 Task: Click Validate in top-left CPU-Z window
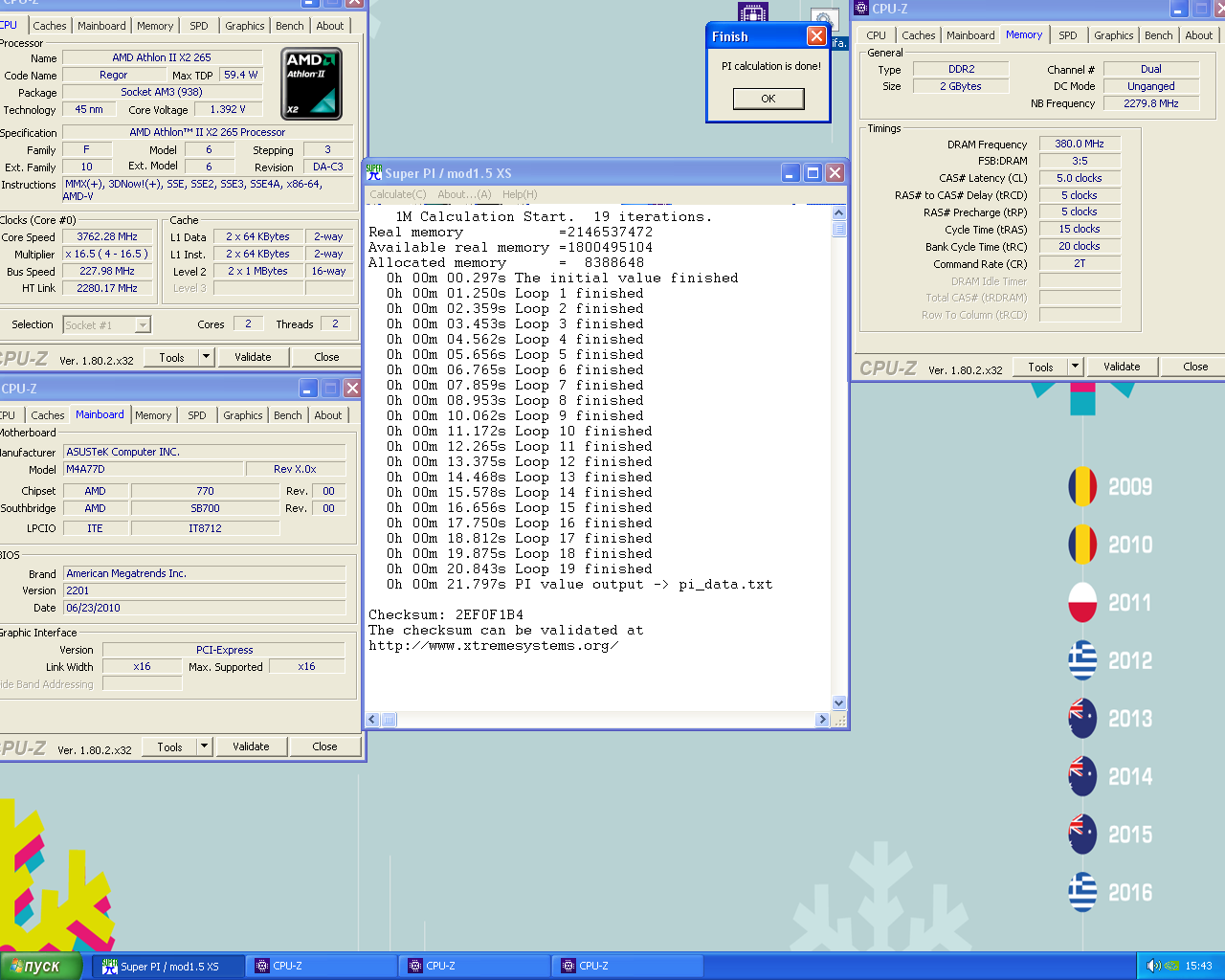pos(253,357)
